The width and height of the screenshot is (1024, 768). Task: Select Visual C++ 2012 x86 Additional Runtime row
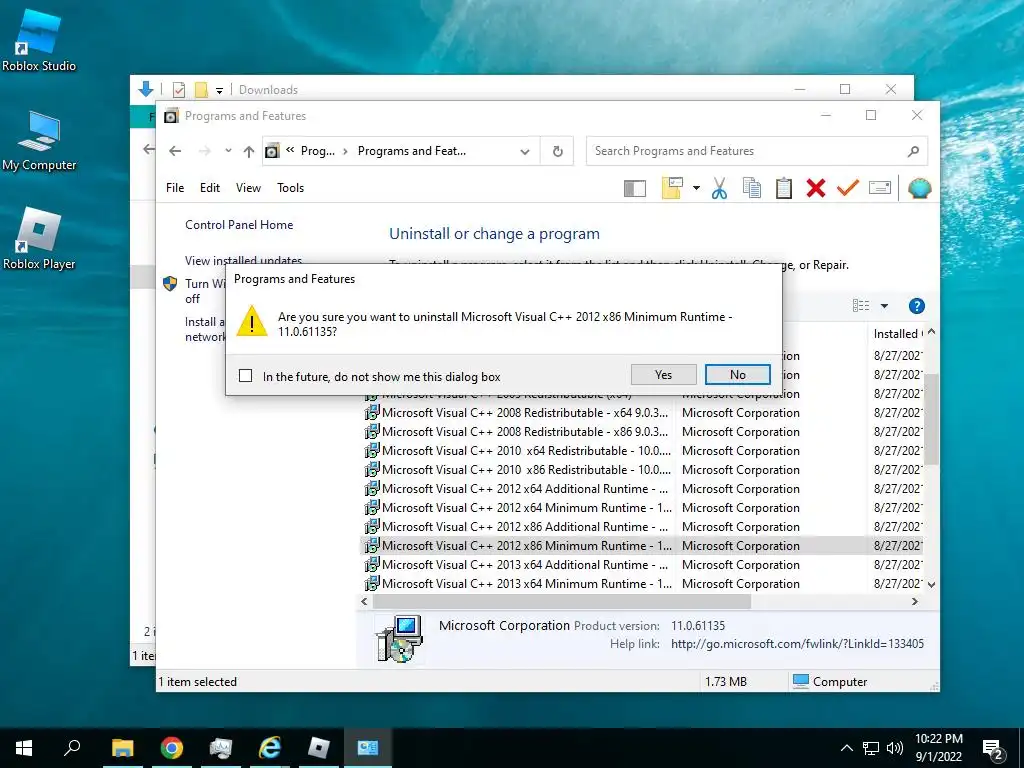643,526
